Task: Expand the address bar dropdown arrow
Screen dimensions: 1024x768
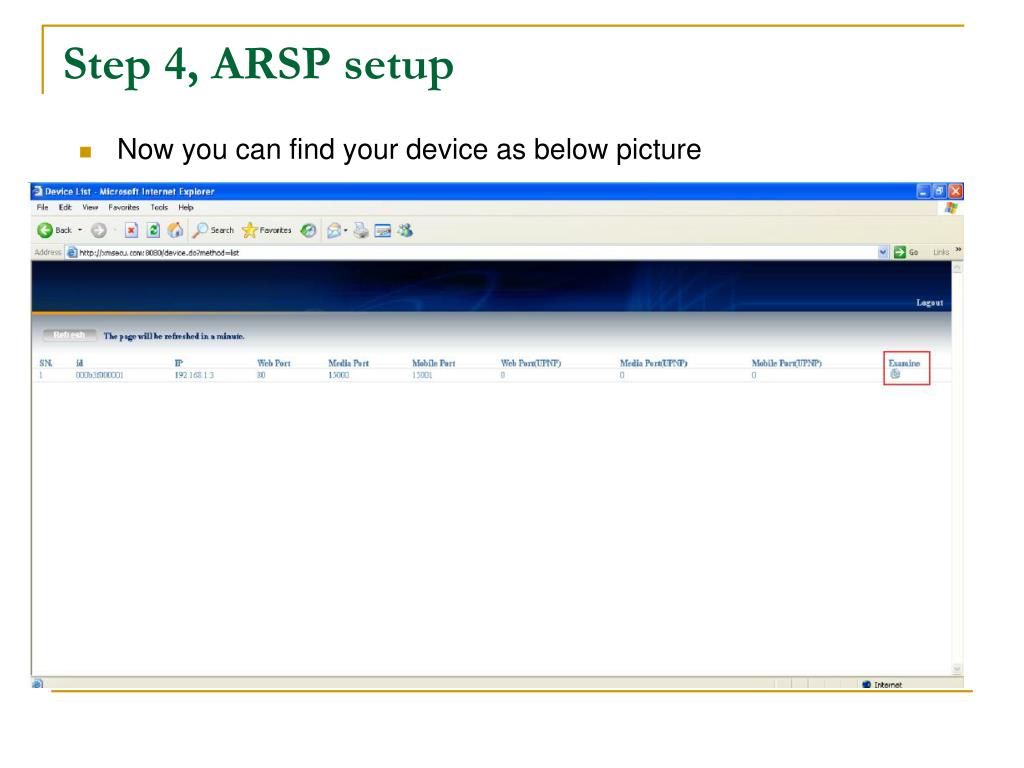Action: (x=883, y=252)
